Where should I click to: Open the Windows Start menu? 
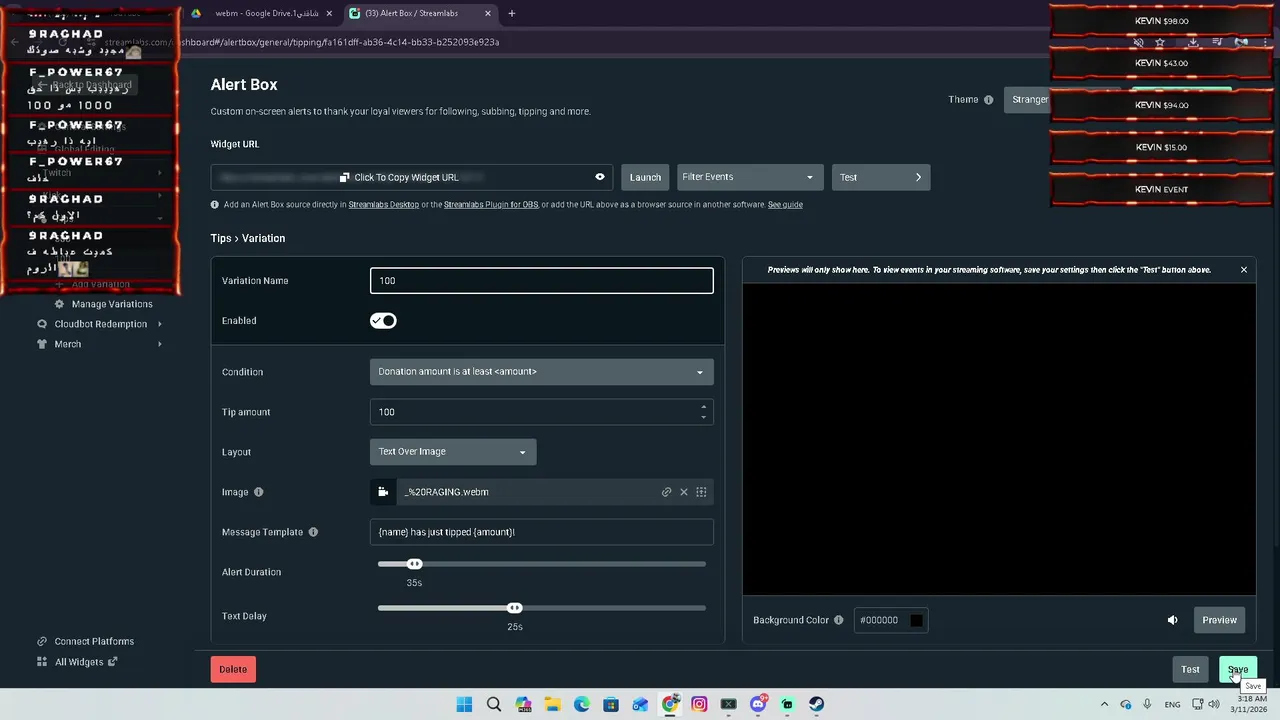tap(464, 704)
